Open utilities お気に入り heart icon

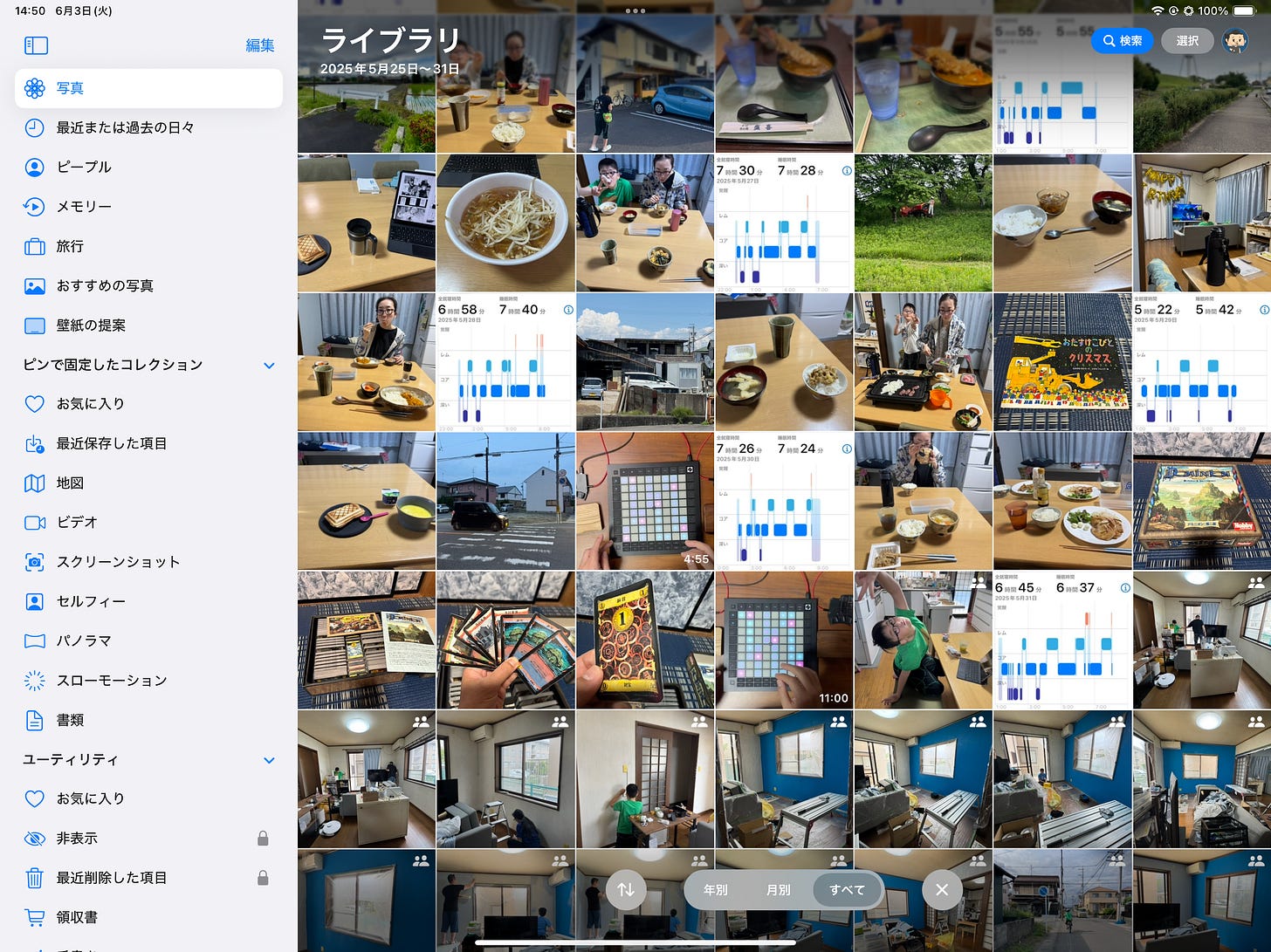[x=34, y=798]
